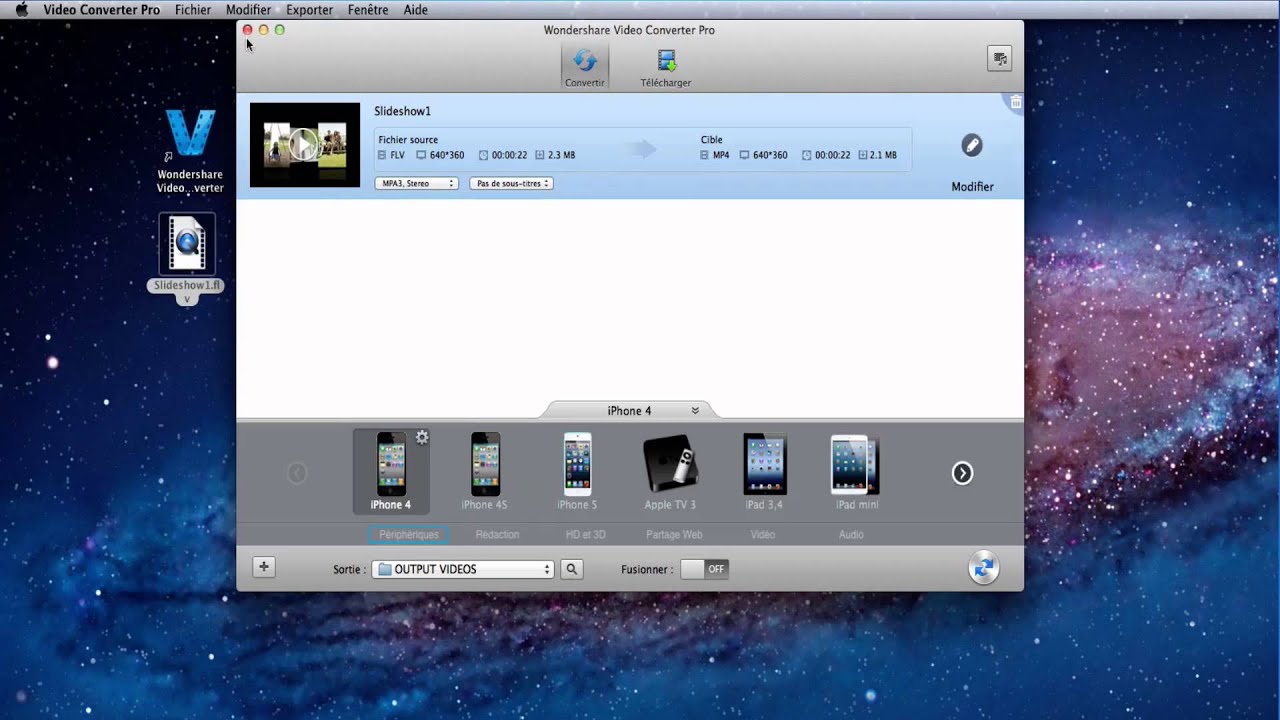Click the pencil edit icon for Slideshow1

point(972,145)
